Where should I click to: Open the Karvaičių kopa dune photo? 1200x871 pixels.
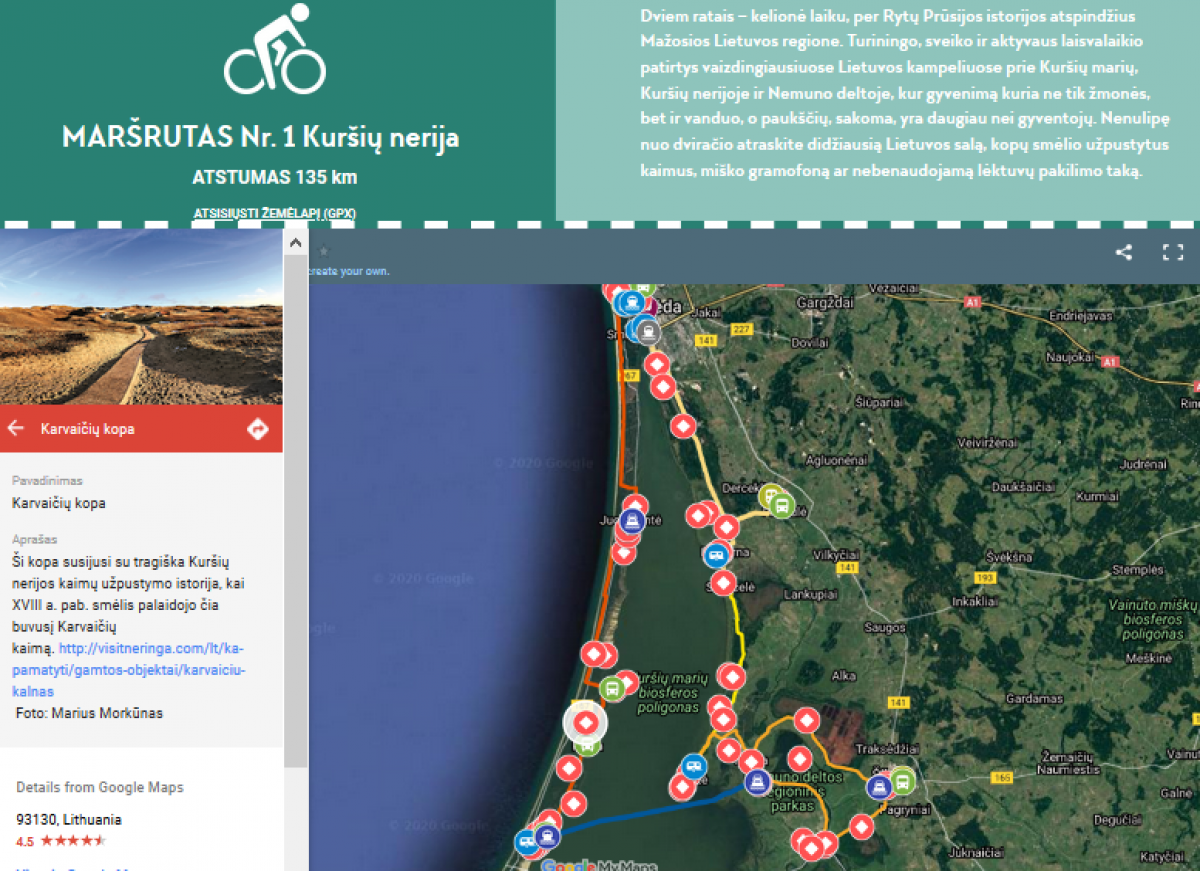pyautogui.click(x=141, y=317)
